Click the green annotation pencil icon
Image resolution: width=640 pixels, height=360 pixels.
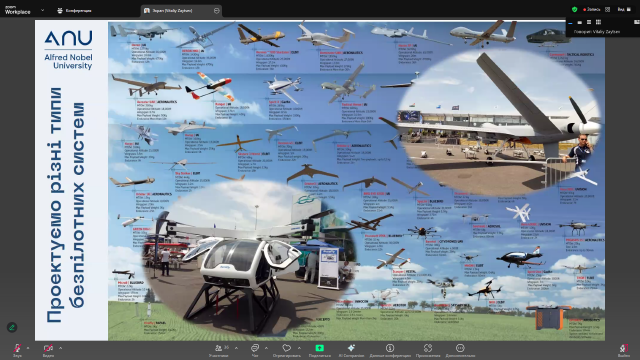point(12,327)
